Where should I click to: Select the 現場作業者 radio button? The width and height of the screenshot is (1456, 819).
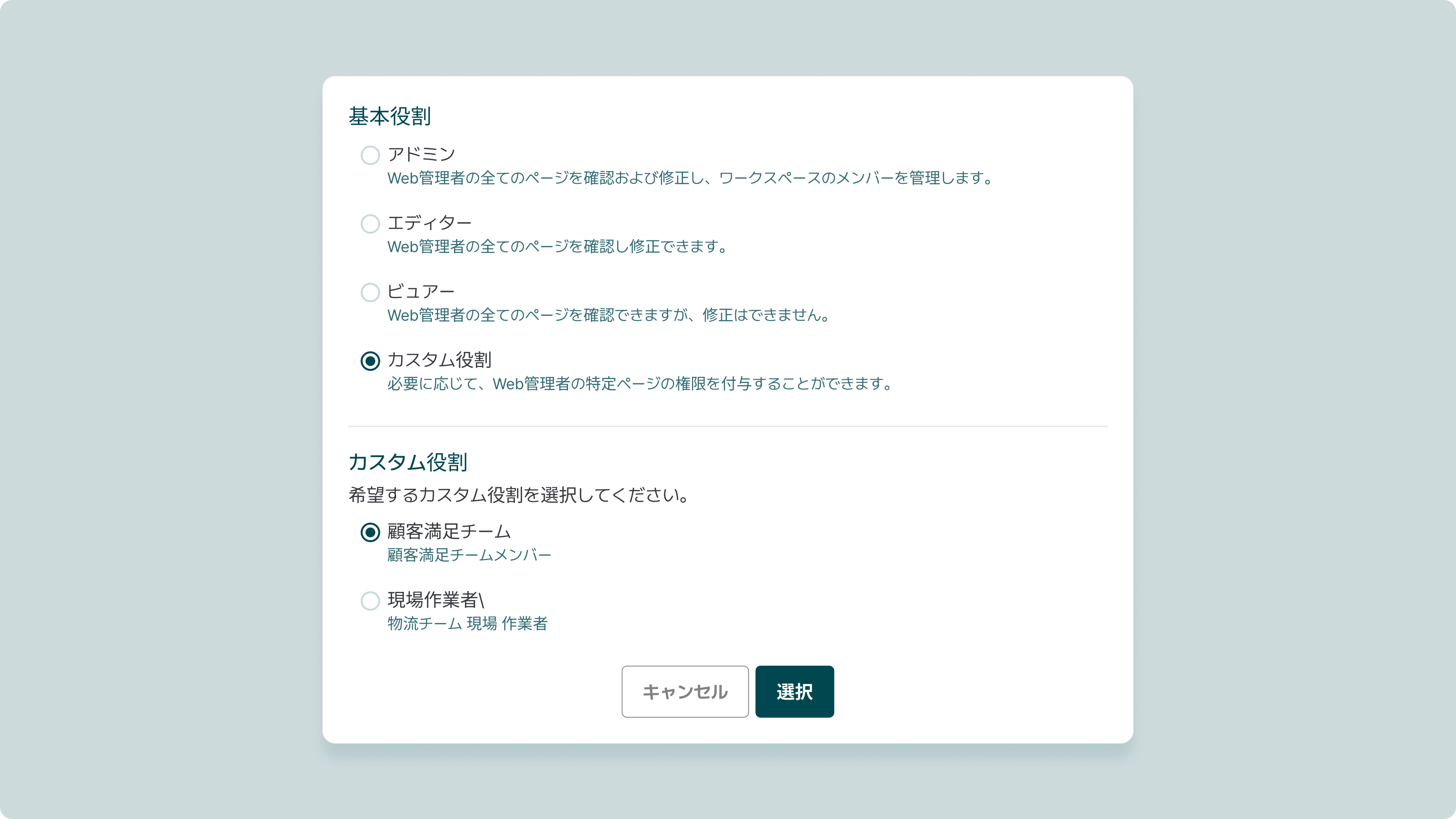coord(370,601)
